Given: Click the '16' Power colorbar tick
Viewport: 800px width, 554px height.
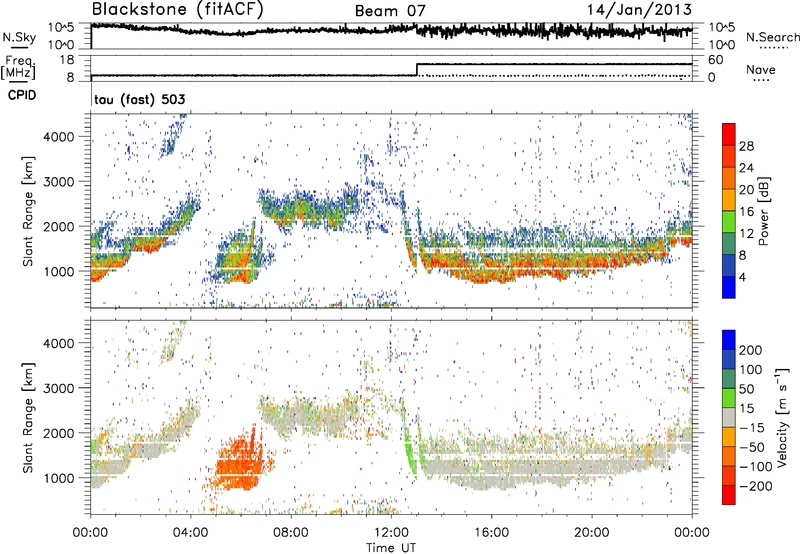Looking at the screenshot, I should pyautogui.click(x=746, y=212).
